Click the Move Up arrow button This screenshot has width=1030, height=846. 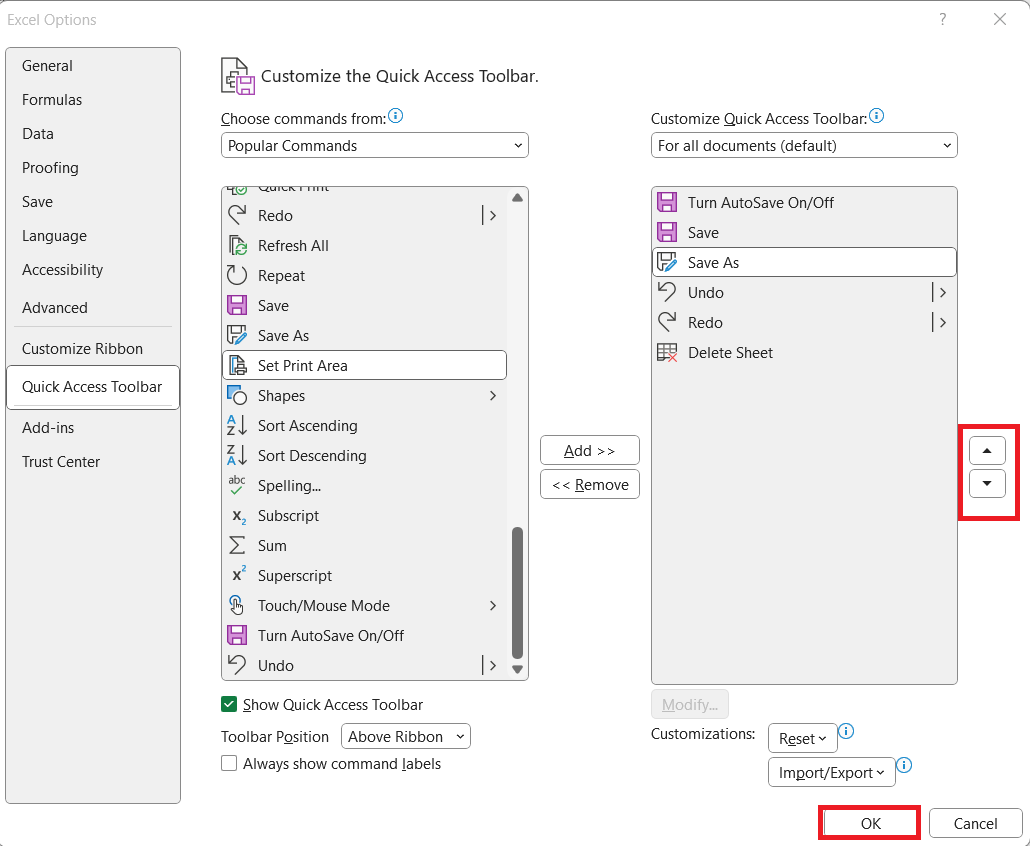tap(987, 451)
